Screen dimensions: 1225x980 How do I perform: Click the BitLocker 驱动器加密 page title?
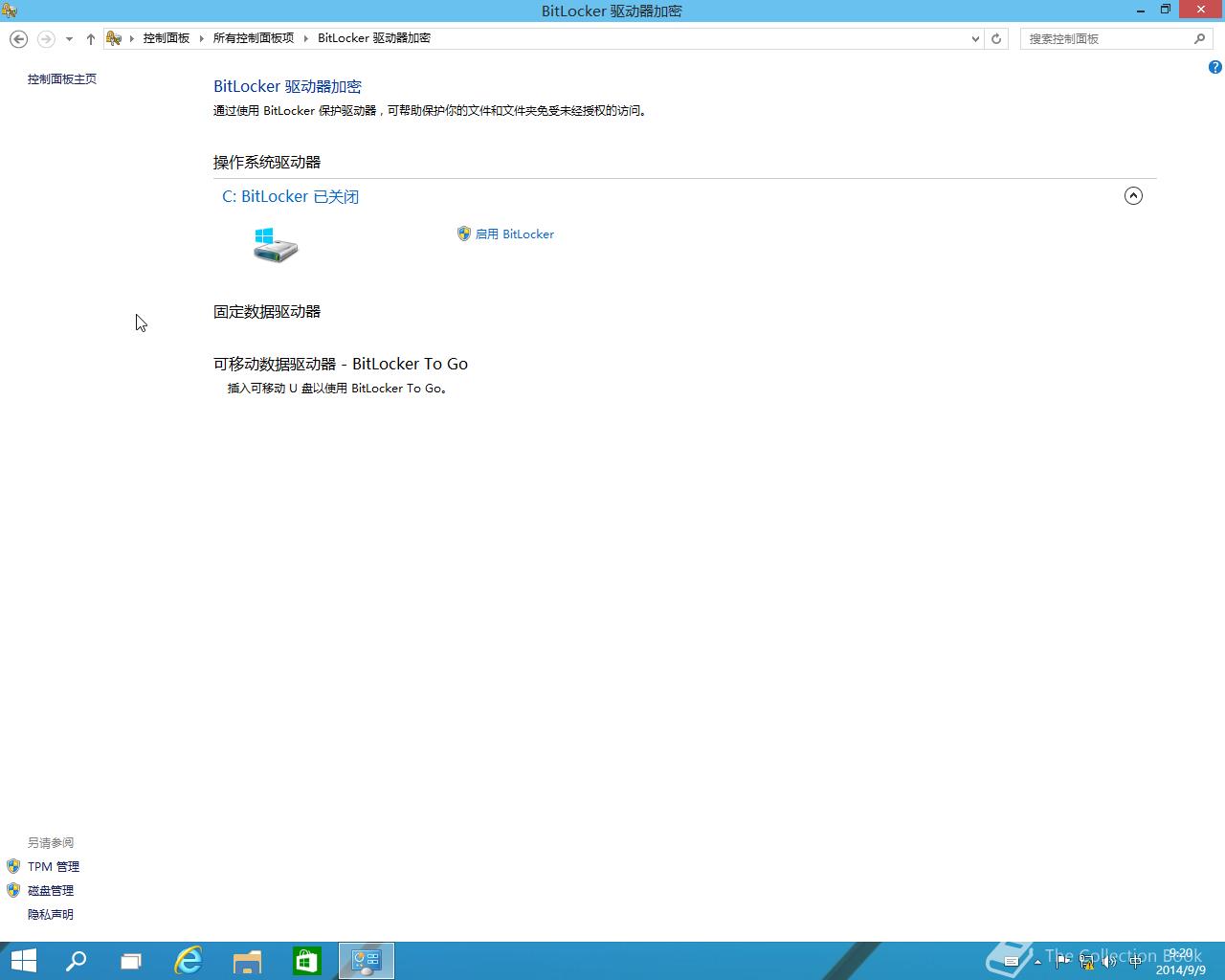coord(287,87)
